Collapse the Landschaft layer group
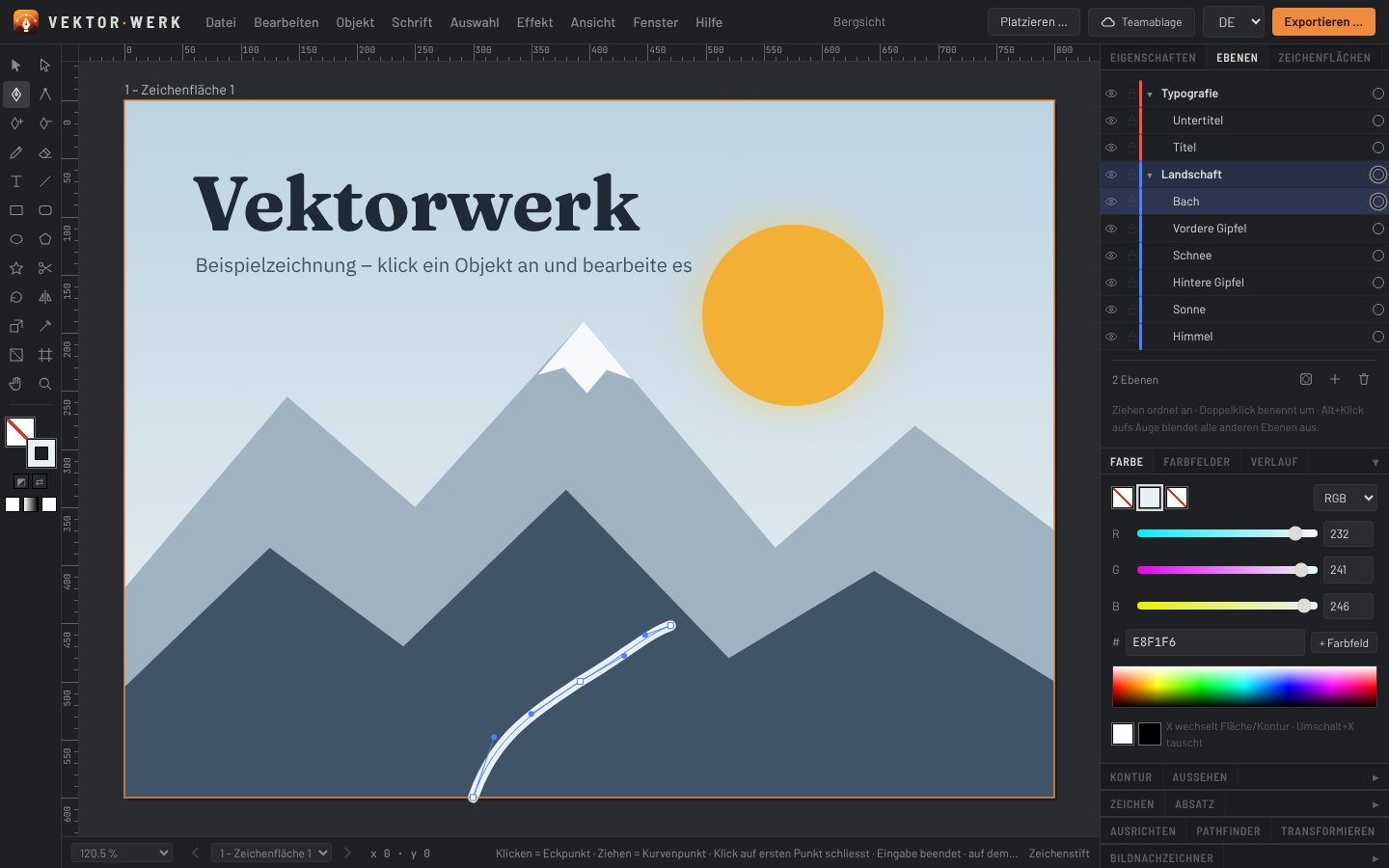The width and height of the screenshot is (1389, 868). click(1150, 176)
